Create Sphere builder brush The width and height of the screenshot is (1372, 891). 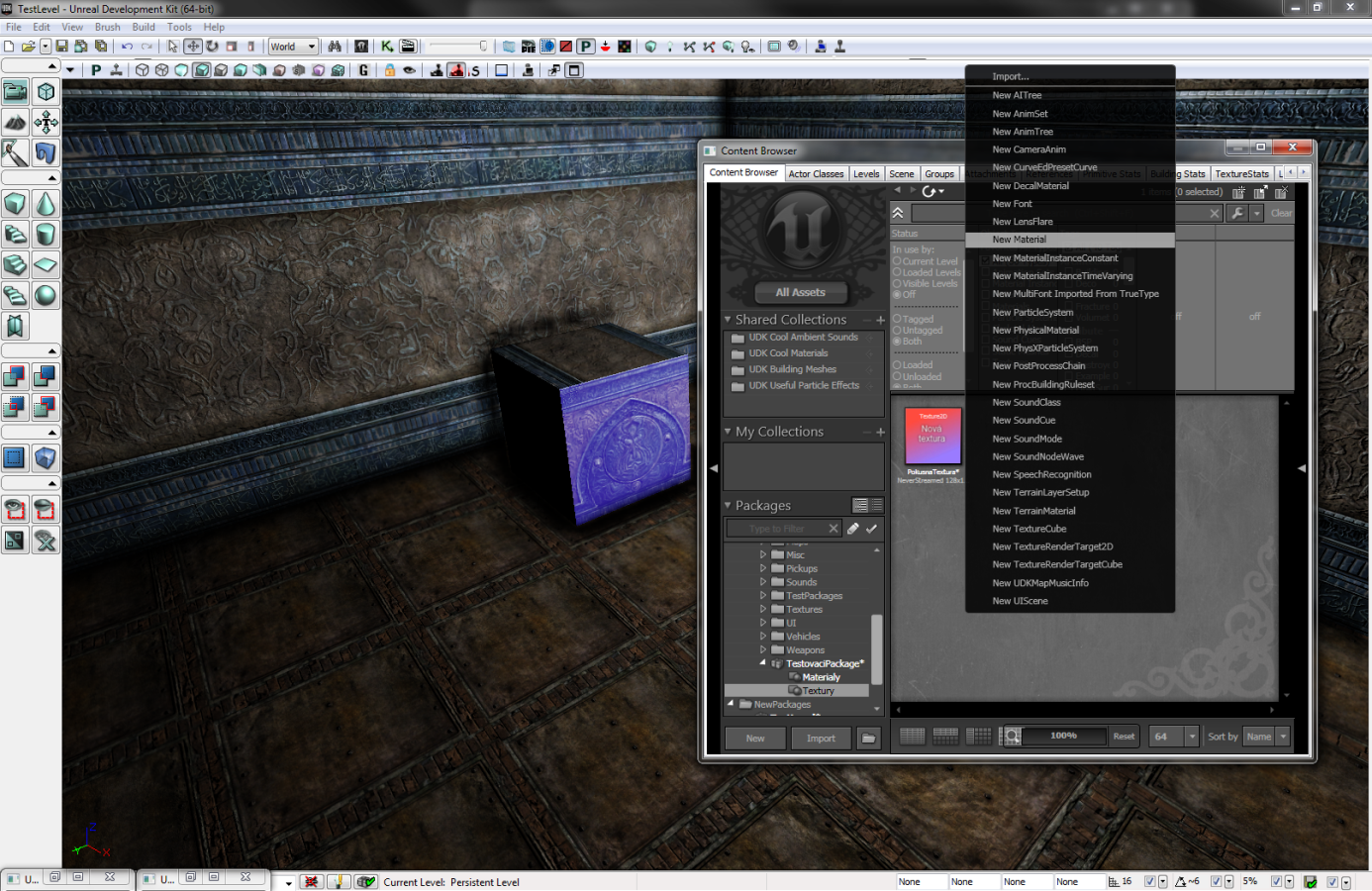pos(46,296)
